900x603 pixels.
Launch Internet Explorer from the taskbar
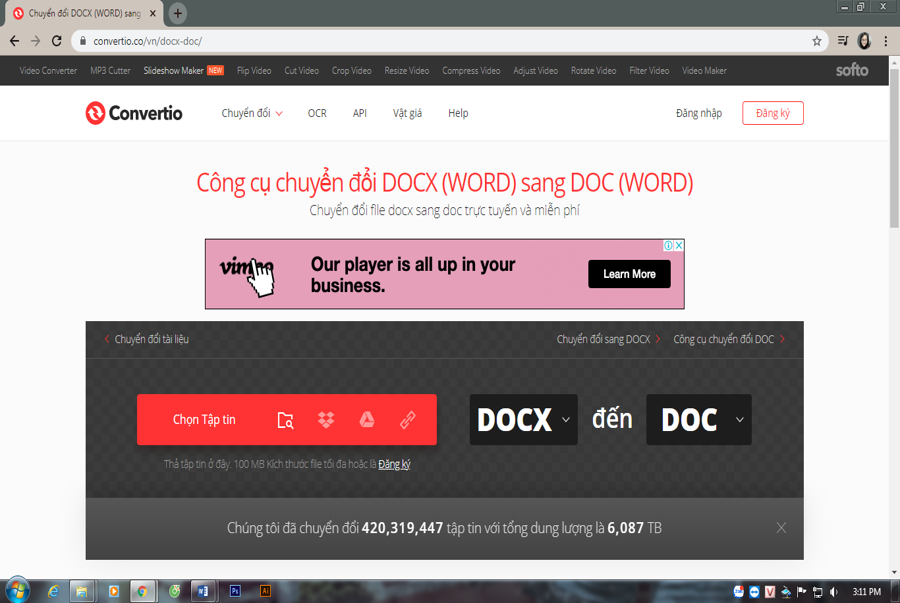[x=53, y=591]
